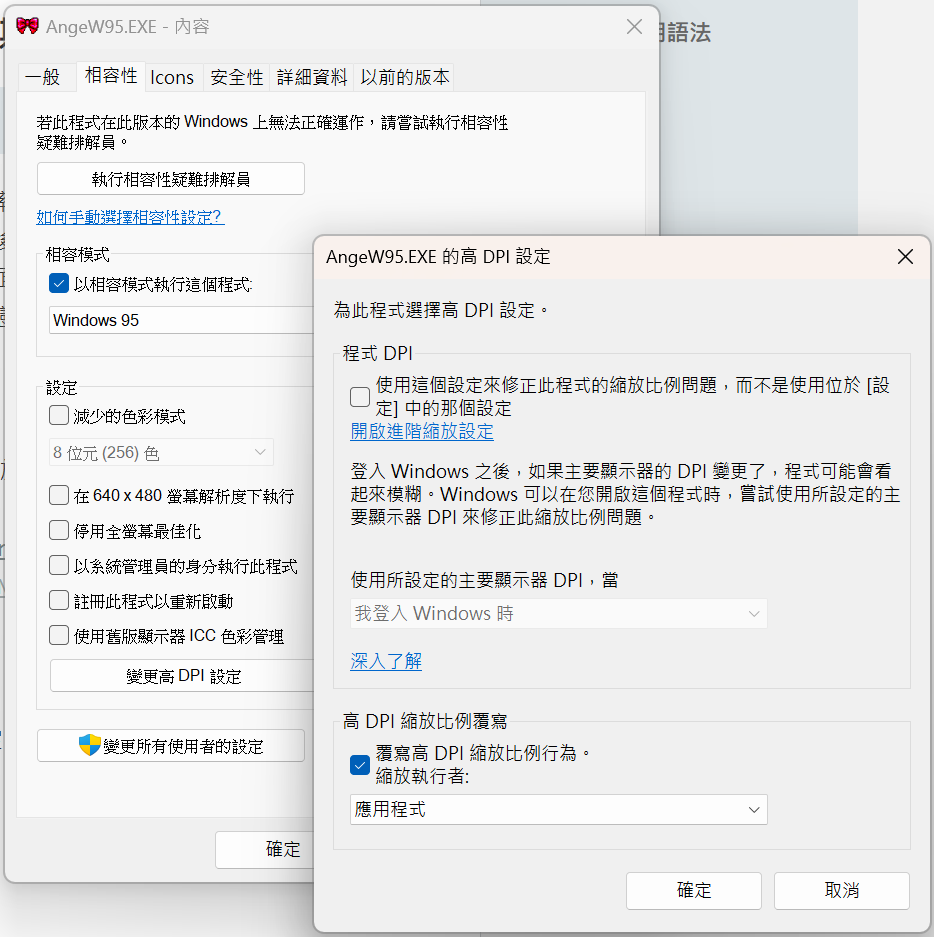Close the 高 DPI 設定 dialog
This screenshot has width=934, height=937.
(905, 256)
